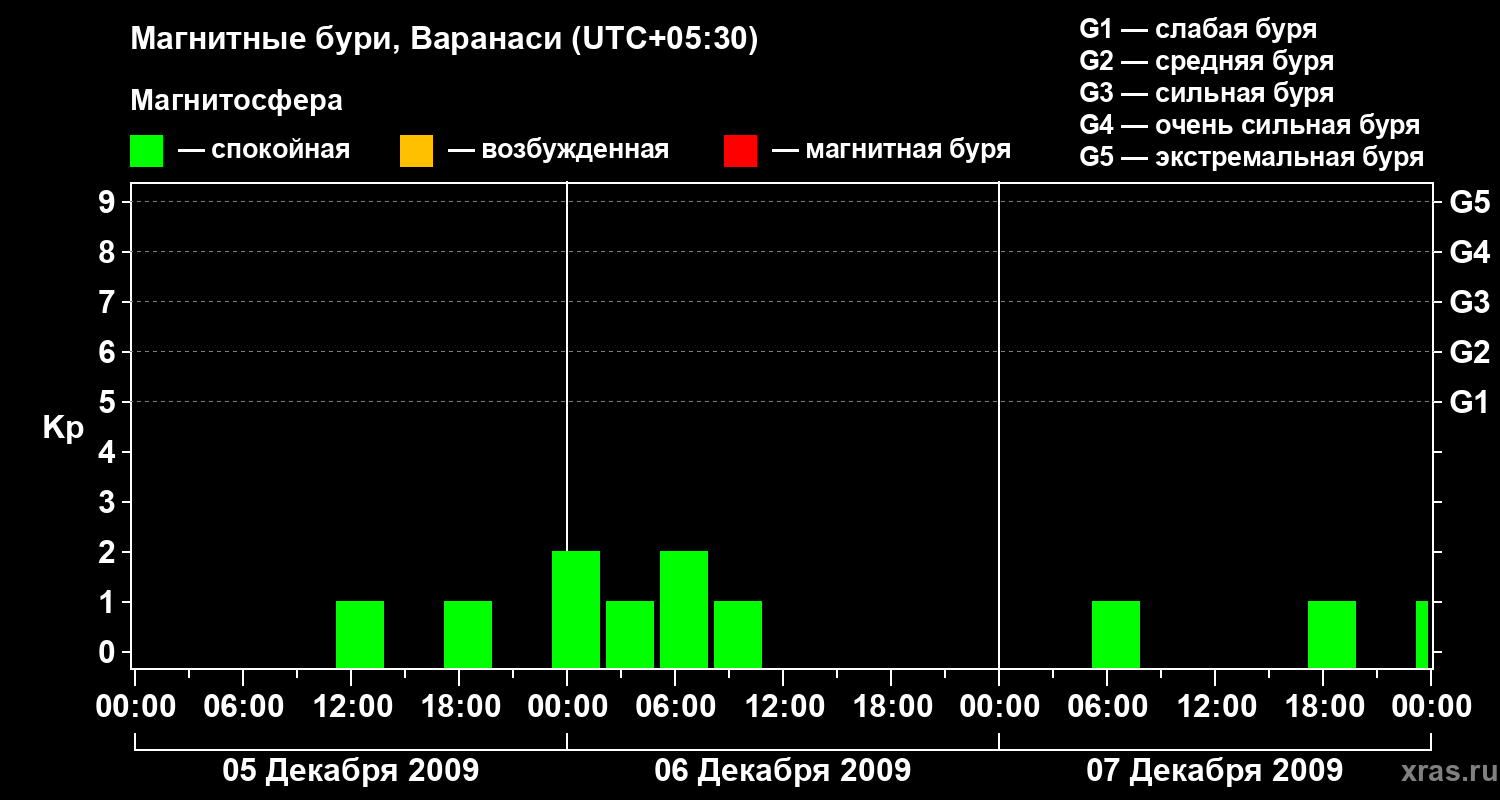Viewport: 1500px width, 800px height.
Task: Click the 'G1 — слабая буря' legend line
Action: (1198, 29)
